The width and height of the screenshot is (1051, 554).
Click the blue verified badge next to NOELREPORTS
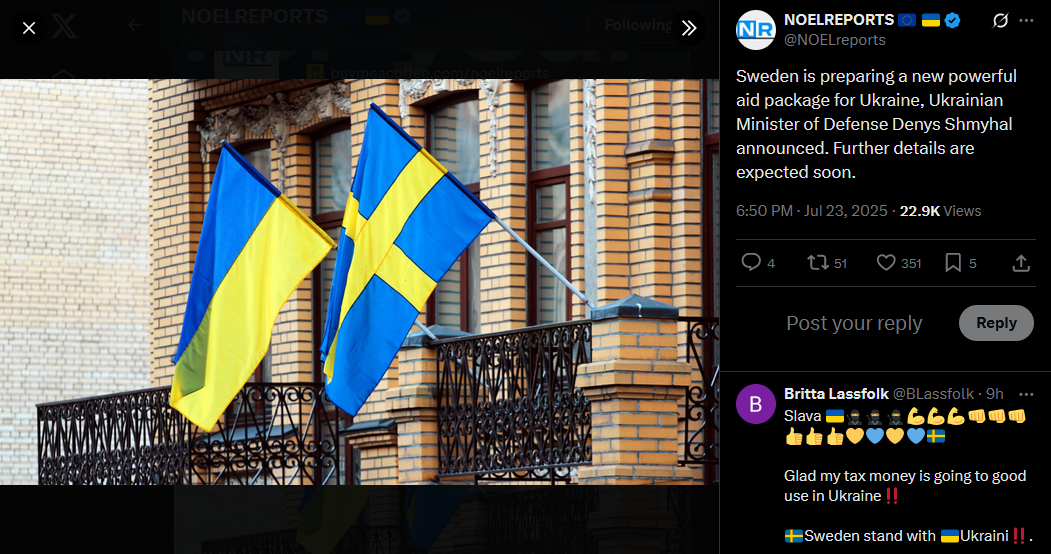[952, 21]
